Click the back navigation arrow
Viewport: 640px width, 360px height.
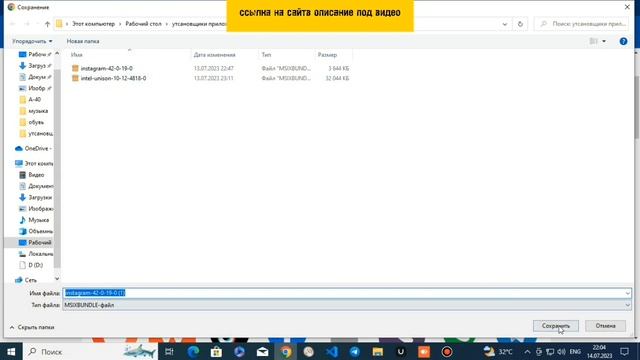[x=13, y=24]
